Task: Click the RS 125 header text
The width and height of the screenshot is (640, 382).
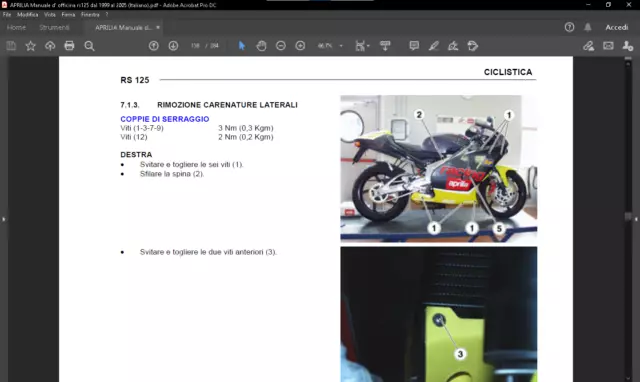Action: coord(135,80)
